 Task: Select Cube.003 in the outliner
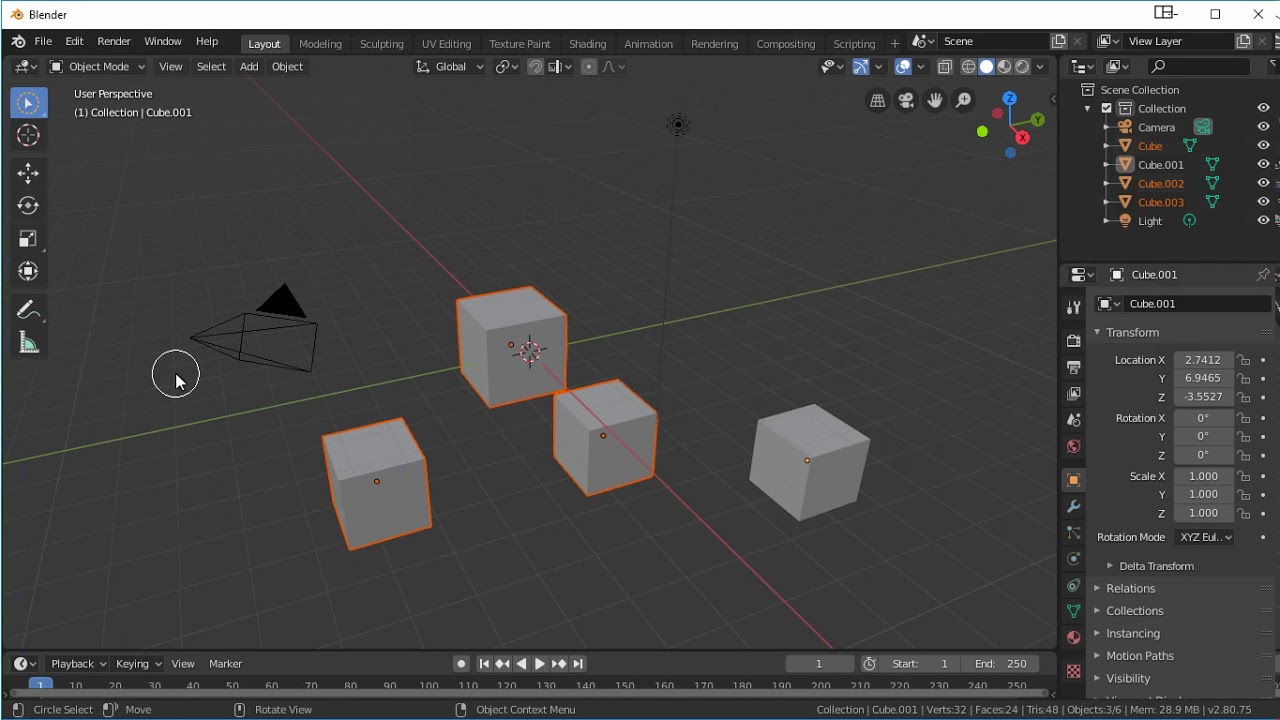(x=1160, y=202)
